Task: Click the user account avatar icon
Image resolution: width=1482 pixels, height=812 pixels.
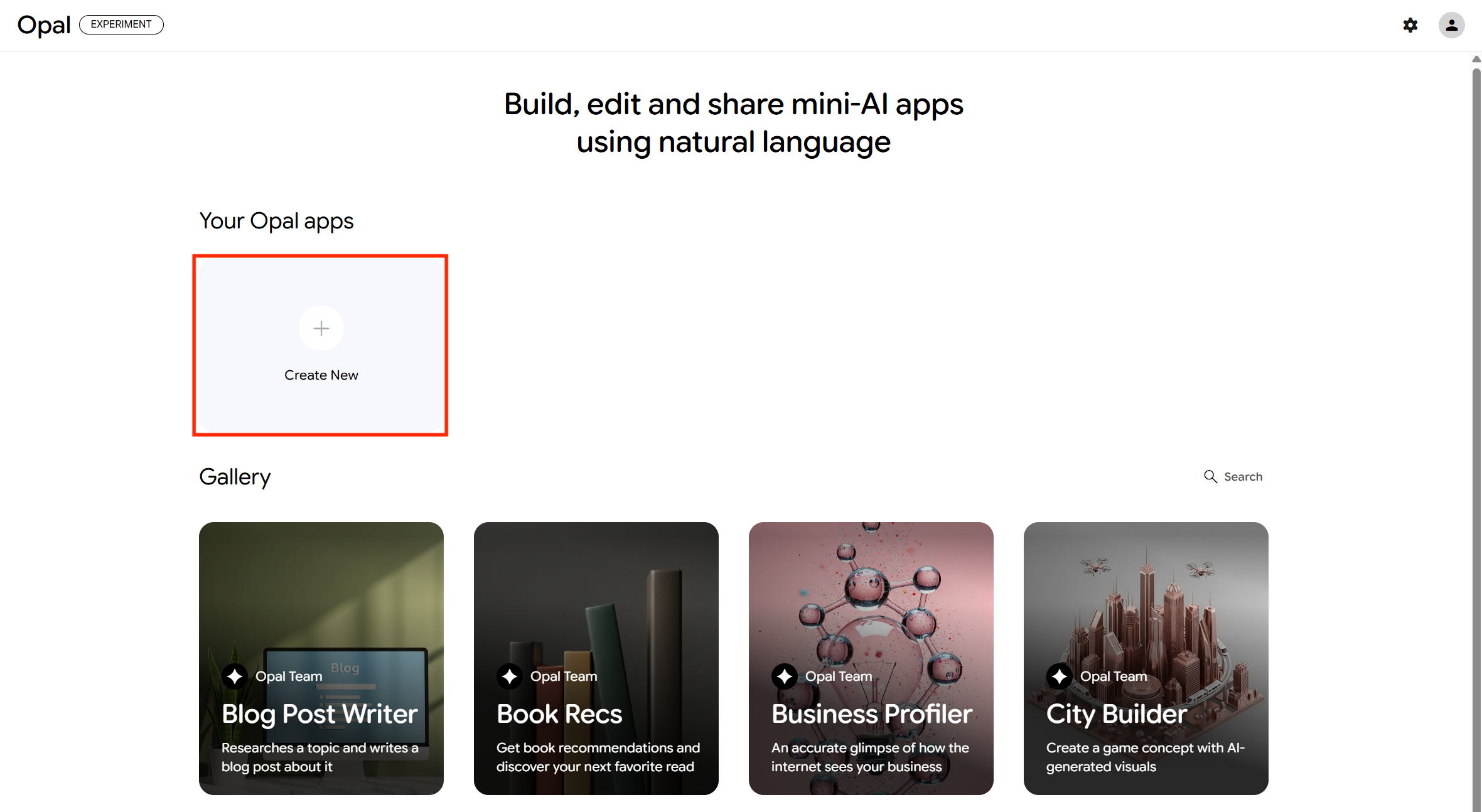Action: (x=1451, y=25)
